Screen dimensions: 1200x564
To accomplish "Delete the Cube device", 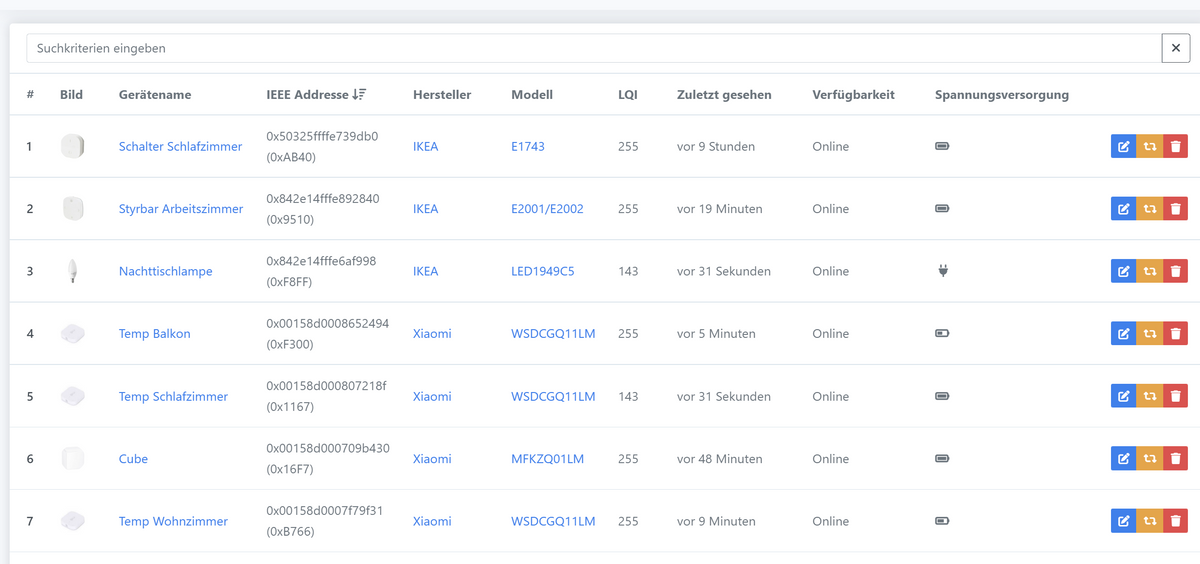I will (x=1175, y=459).
